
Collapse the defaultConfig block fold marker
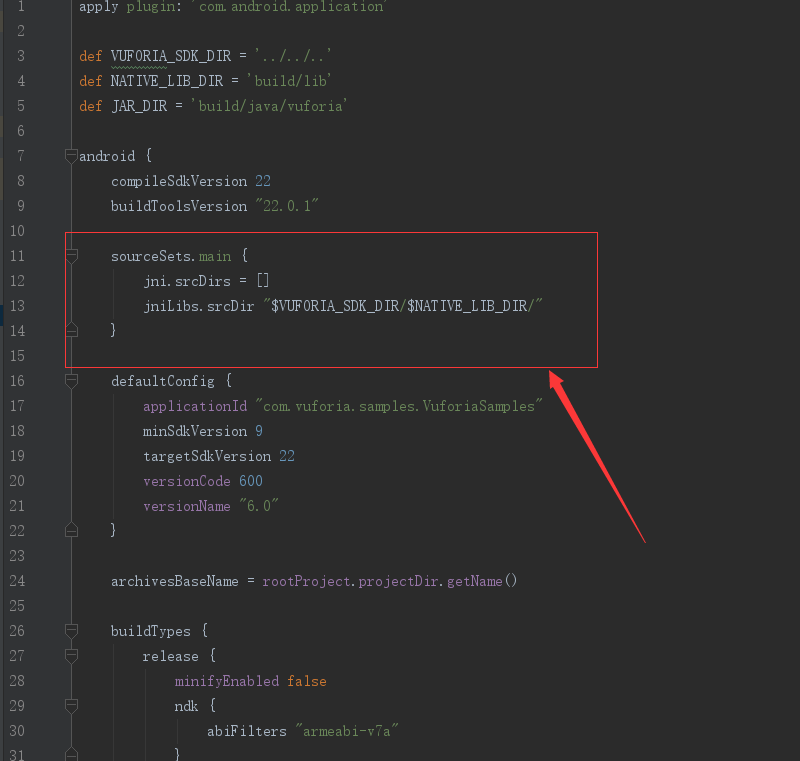coord(71,381)
